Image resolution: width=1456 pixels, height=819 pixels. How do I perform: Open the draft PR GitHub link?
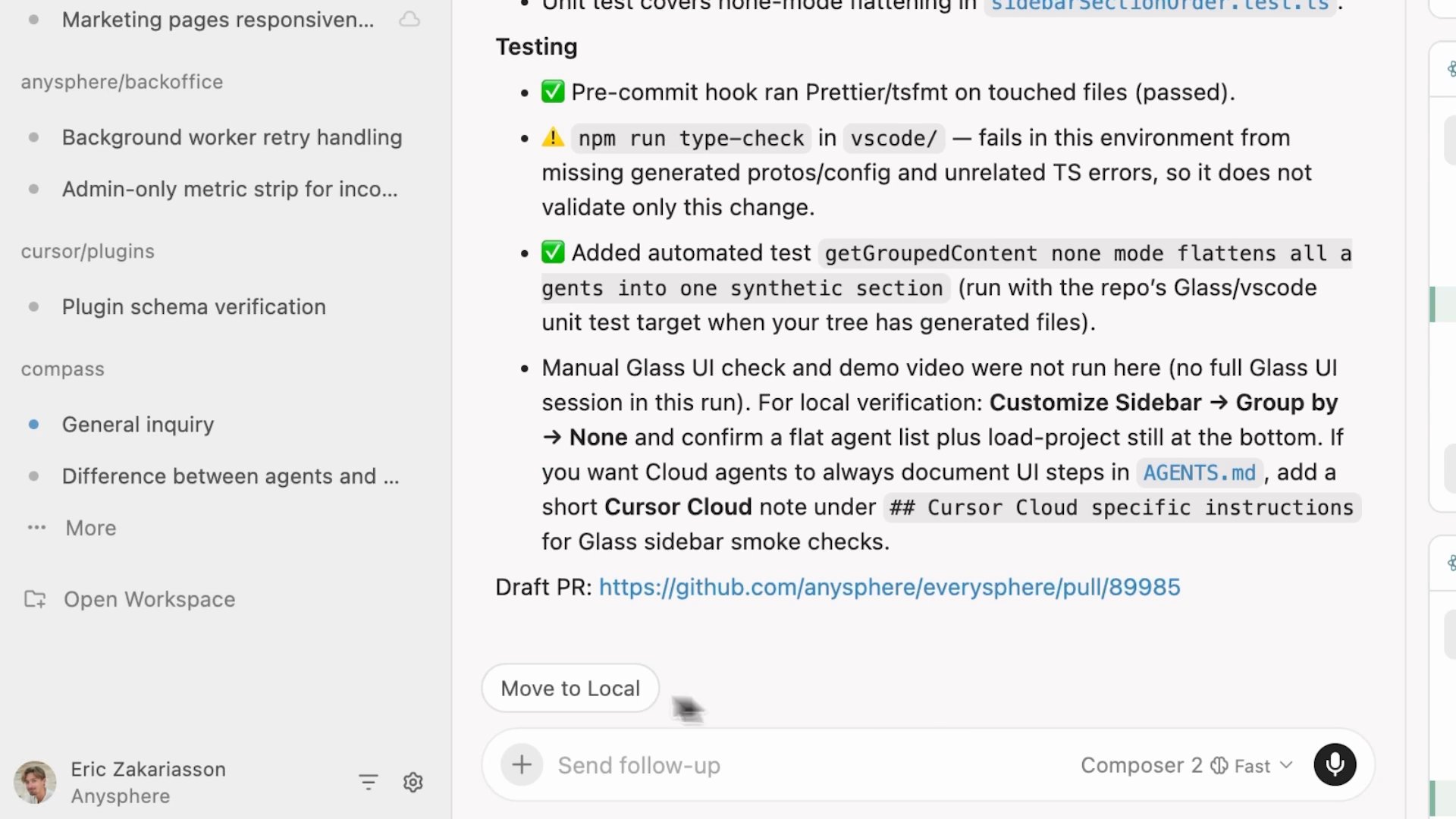coord(890,587)
